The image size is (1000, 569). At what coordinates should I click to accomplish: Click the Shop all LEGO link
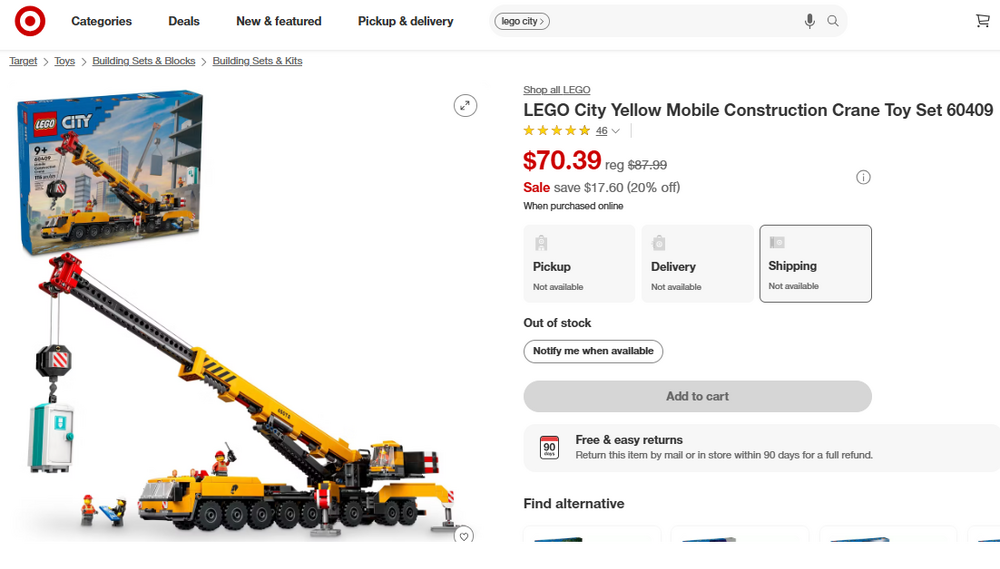(x=557, y=90)
